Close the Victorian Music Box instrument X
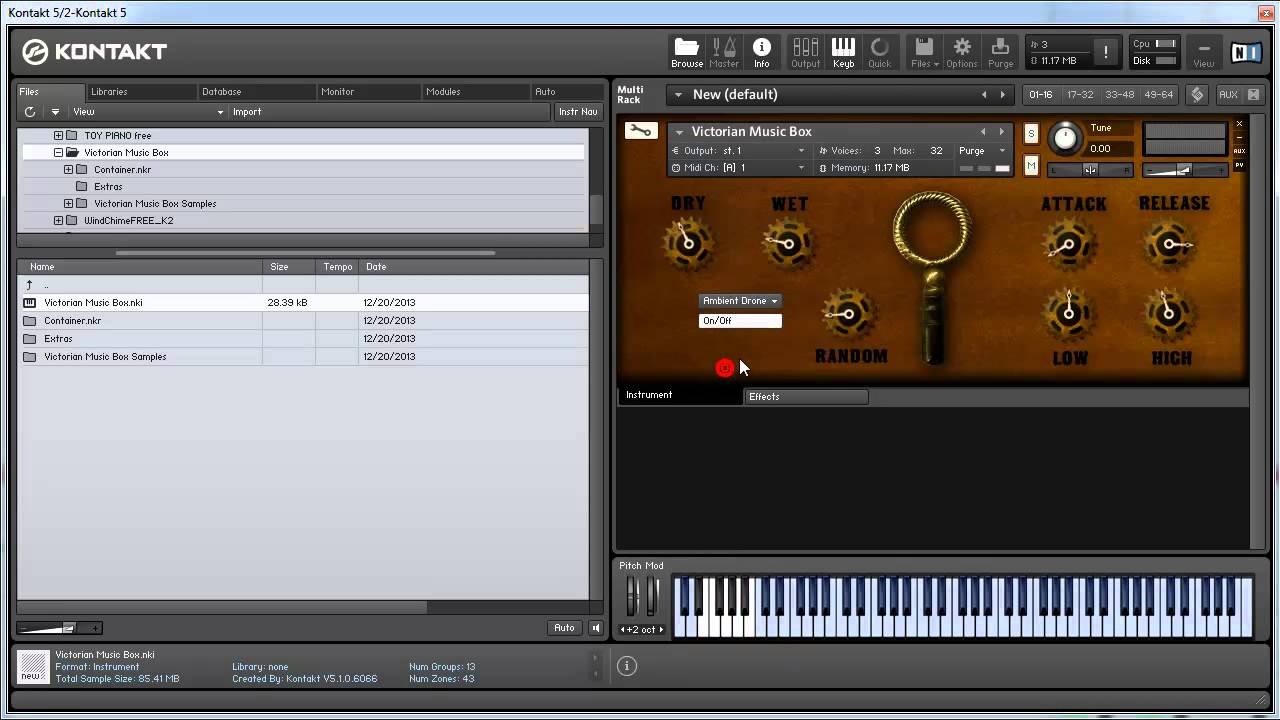 click(x=1239, y=124)
